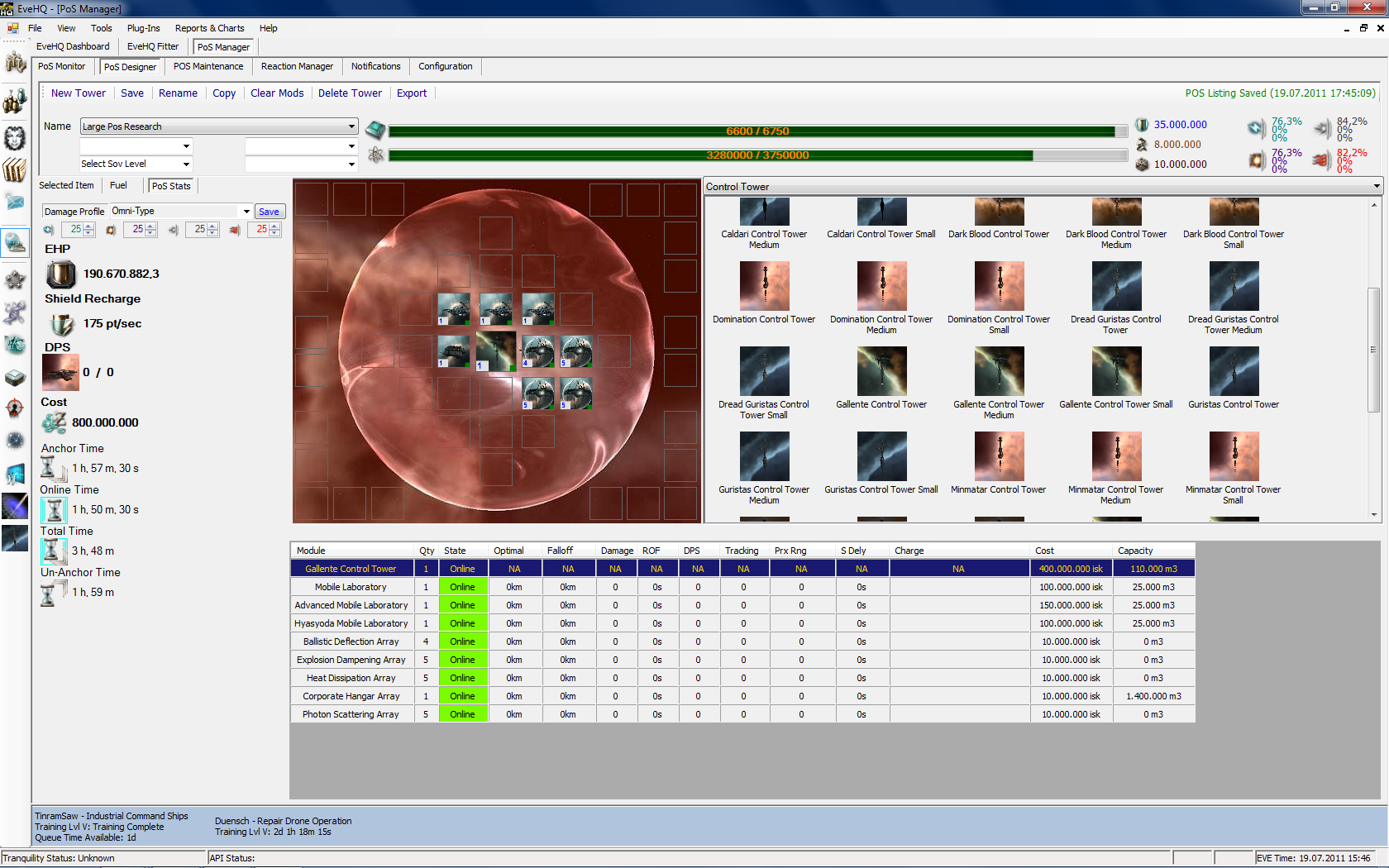Click the DNA helix icon in sidebar
The width and height of the screenshot is (1389, 868).
[15, 312]
